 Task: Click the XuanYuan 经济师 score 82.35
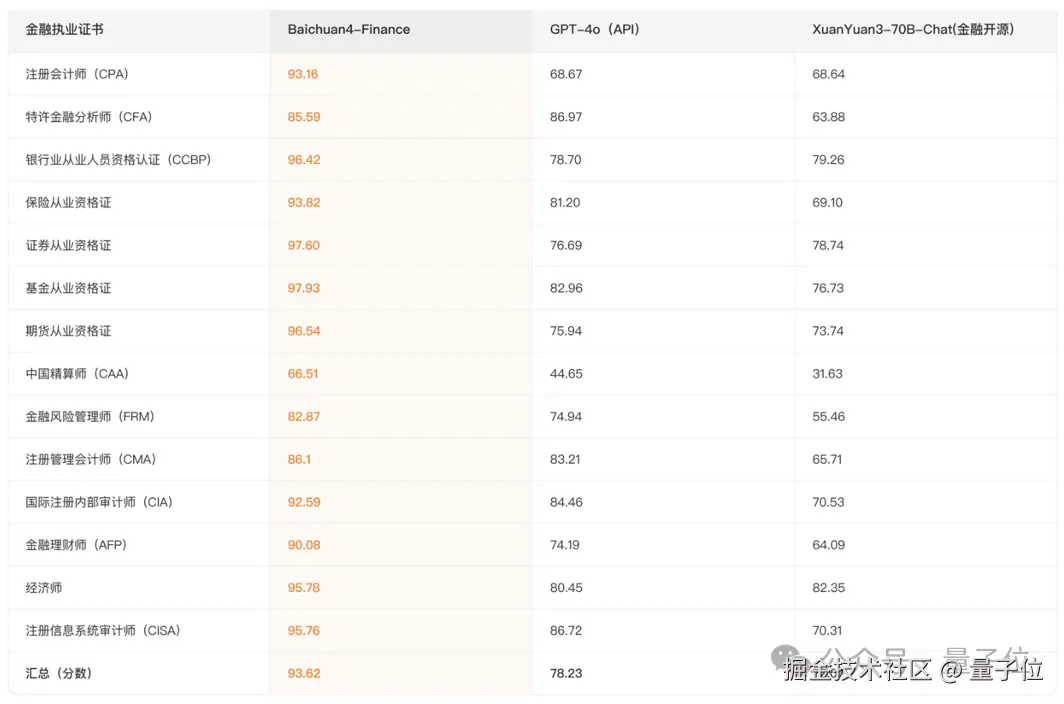(x=828, y=588)
